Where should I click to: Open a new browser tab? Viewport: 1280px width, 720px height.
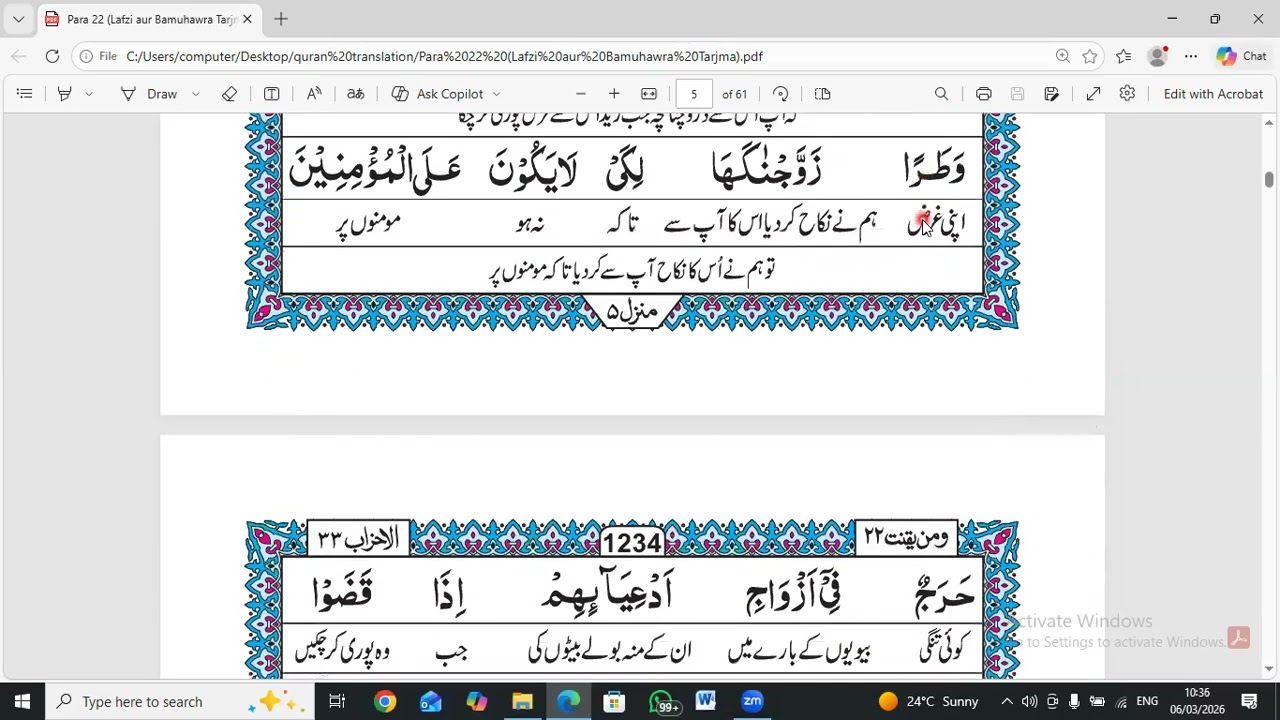281,19
